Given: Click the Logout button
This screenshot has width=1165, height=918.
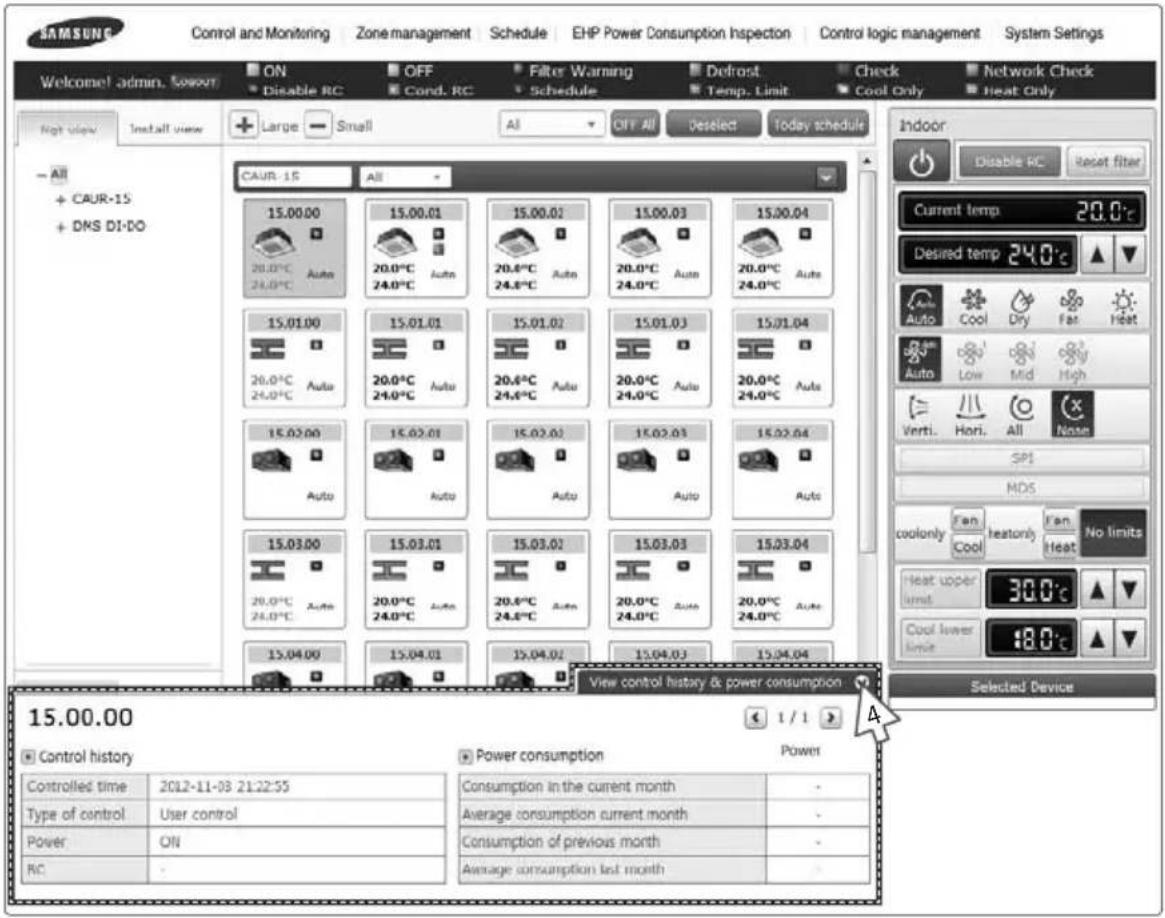Looking at the screenshot, I should [194, 82].
